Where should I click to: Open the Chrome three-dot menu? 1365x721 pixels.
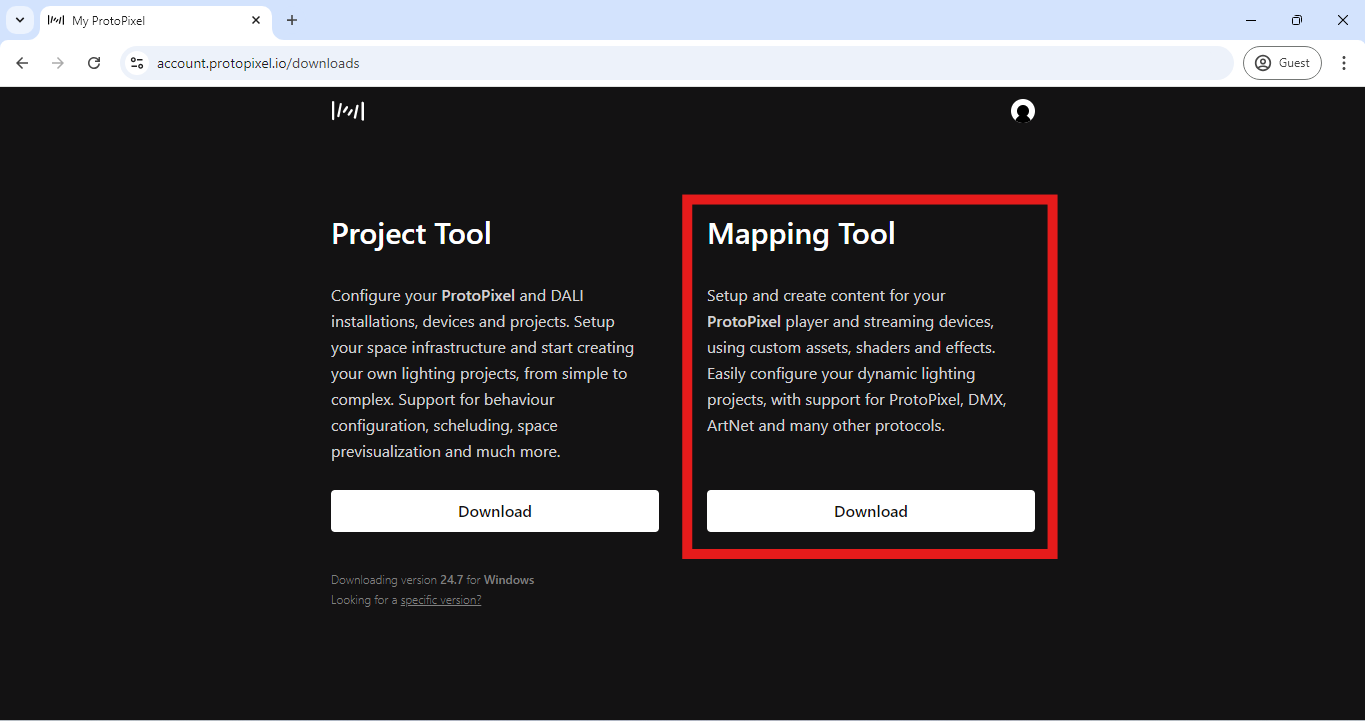[1344, 62]
